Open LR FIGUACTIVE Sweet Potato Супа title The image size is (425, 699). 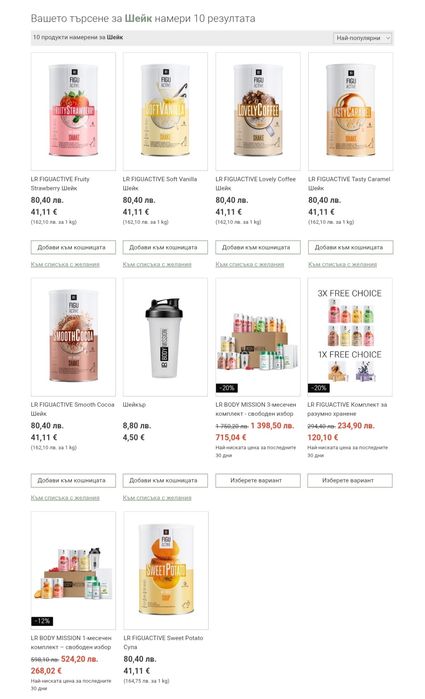click(163, 642)
